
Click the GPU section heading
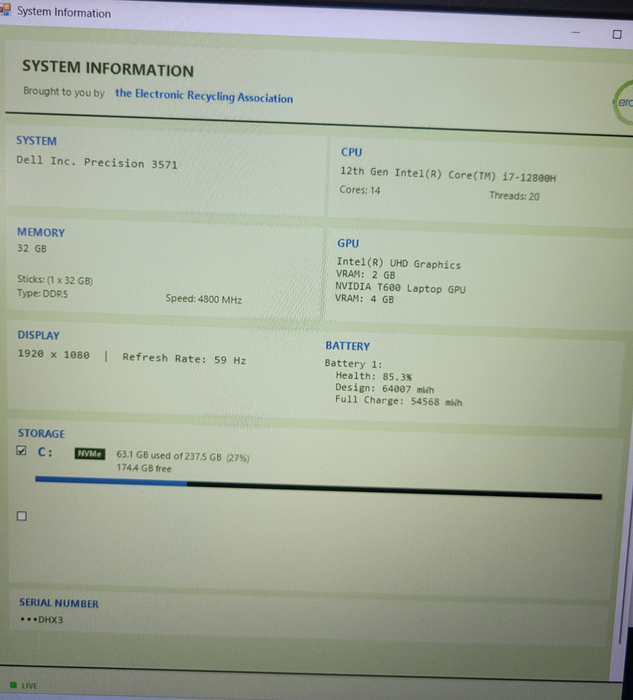tap(348, 243)
